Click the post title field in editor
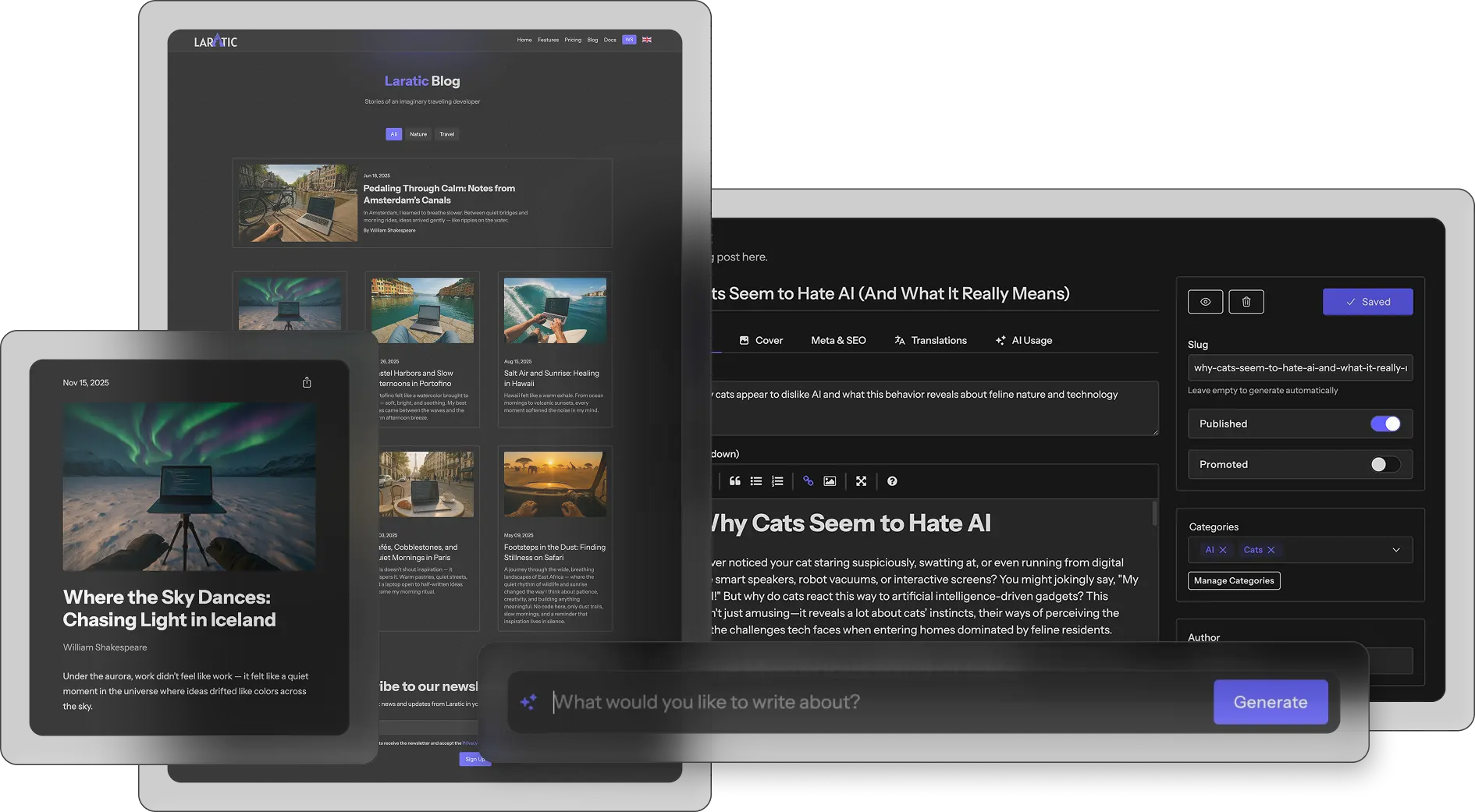 point(934,294)
